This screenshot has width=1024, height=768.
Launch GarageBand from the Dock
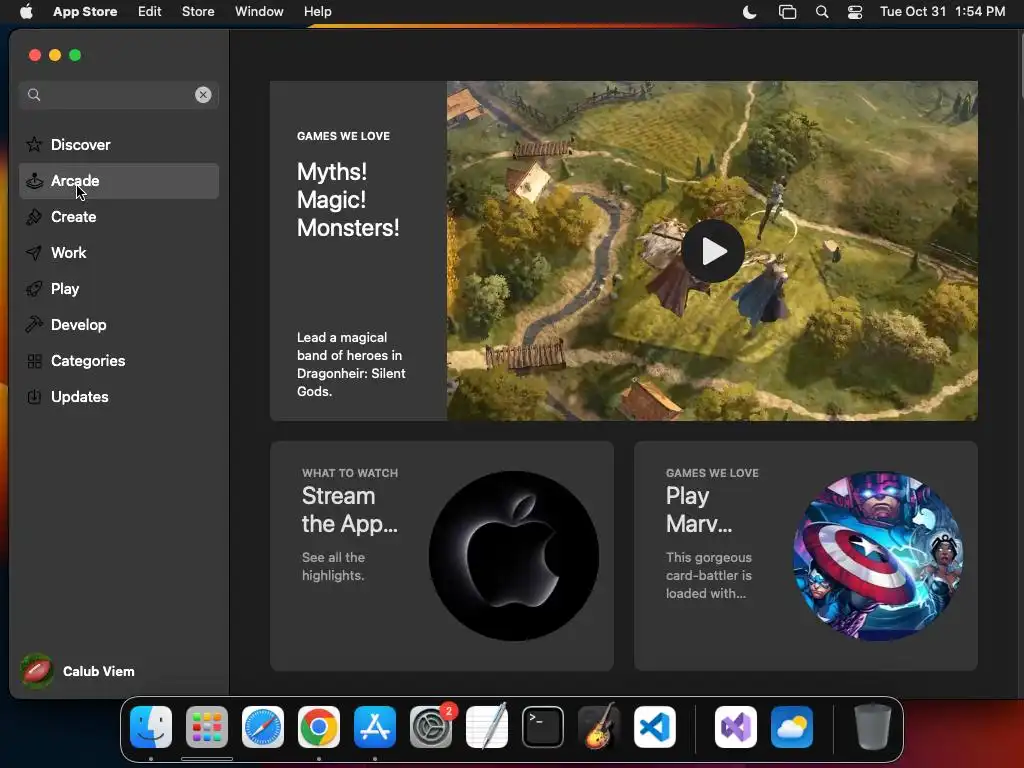599,726
